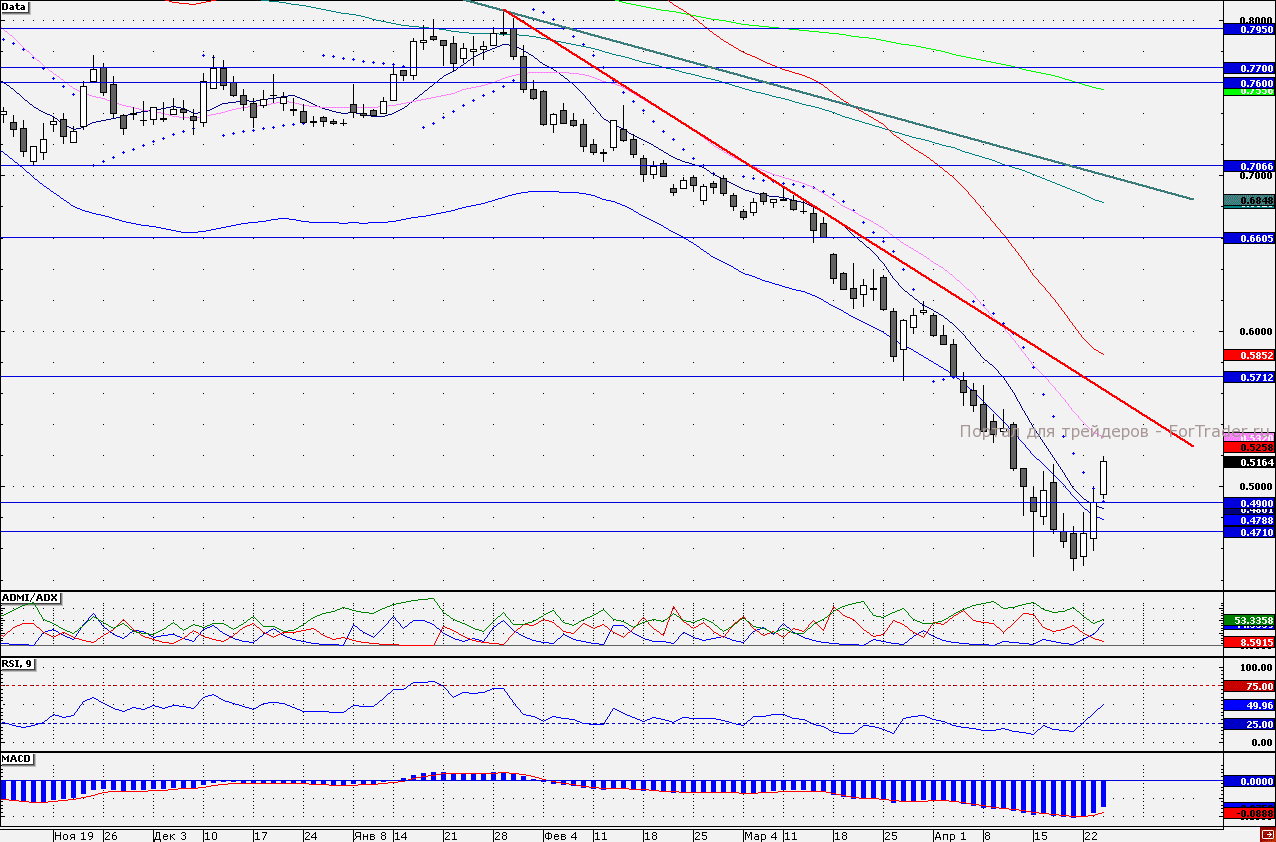The image size is (1276, 842).
Task: Click the 0.7700 price level tag
Action: (x=1249, y=69)
